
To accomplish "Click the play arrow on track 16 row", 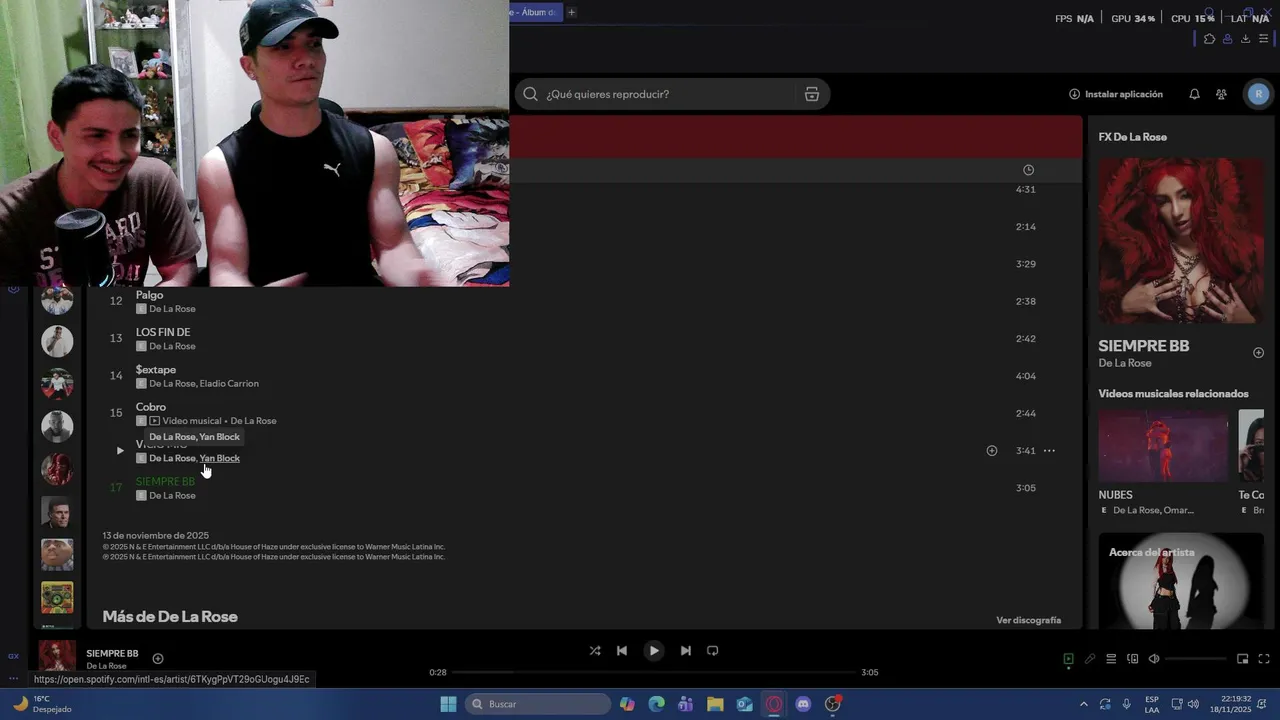I will 120,451.
